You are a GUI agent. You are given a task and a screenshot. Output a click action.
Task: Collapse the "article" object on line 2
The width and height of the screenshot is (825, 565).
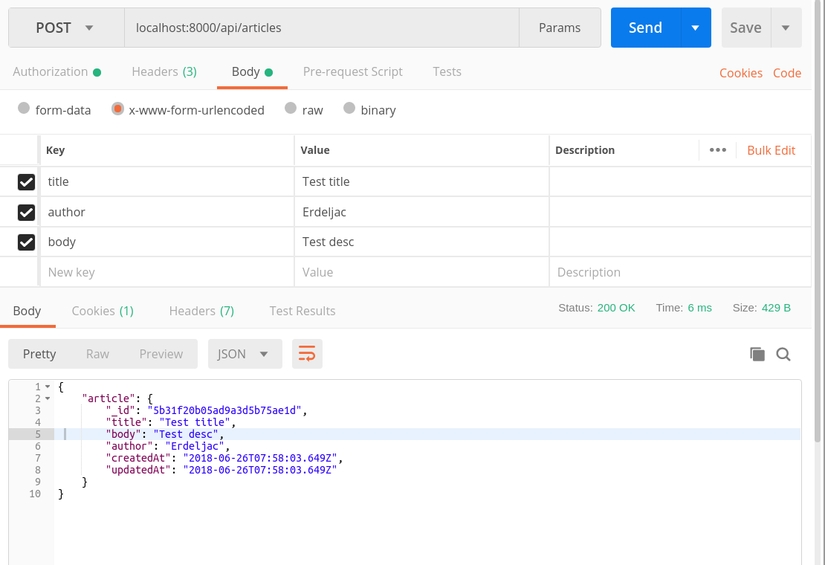click(47, 399)
